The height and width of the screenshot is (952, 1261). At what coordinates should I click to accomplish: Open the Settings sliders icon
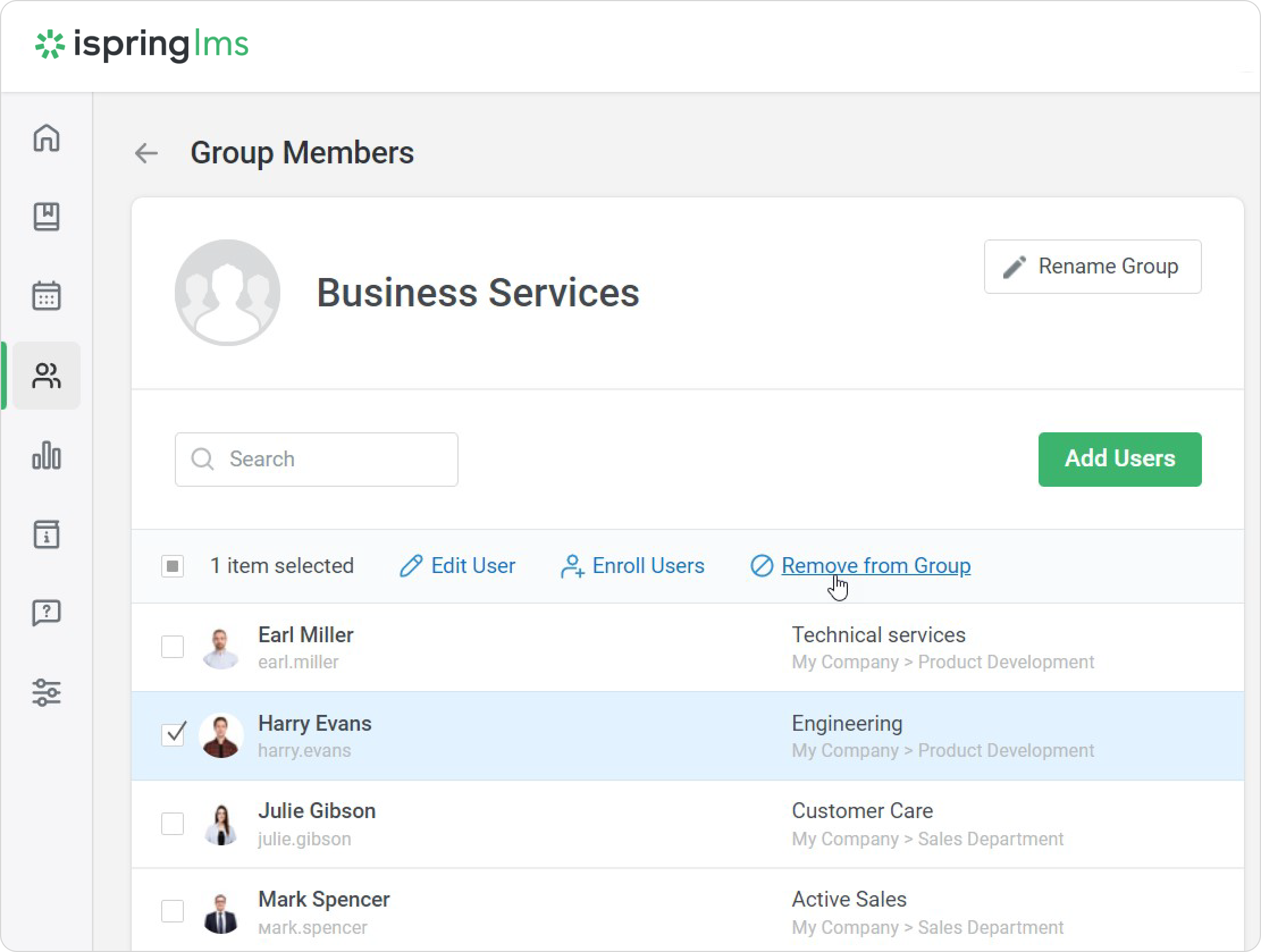click(46, 693)
